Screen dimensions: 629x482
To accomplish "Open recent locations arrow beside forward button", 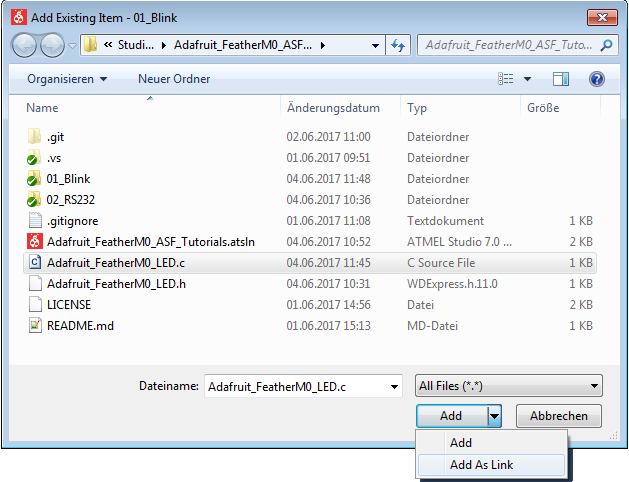I will point(72,46).
